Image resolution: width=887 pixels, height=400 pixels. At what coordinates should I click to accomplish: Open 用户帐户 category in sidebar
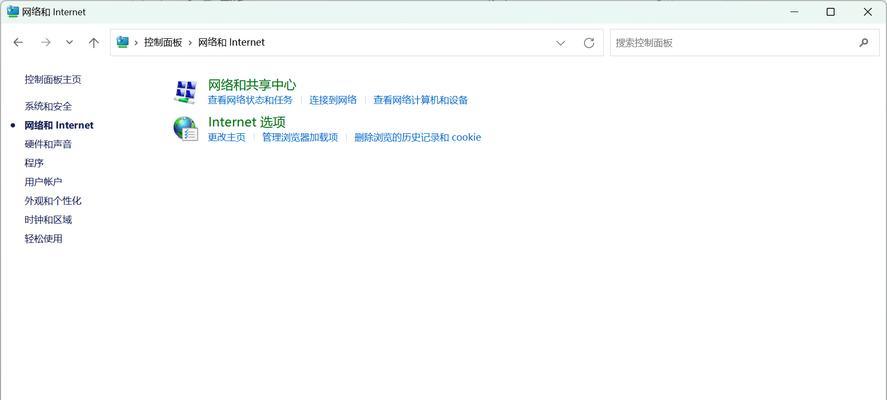(x=43, y=182)
